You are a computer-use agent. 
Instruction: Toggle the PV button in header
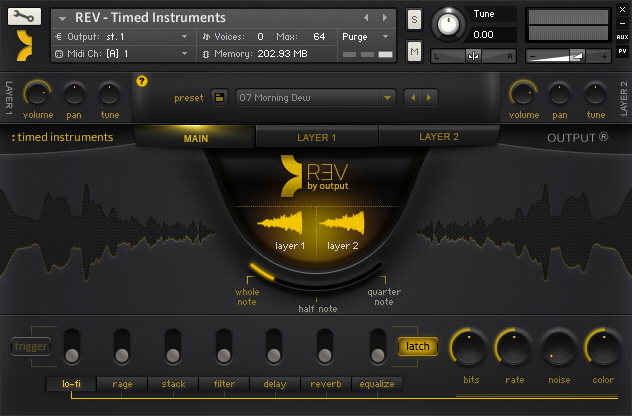622,51
